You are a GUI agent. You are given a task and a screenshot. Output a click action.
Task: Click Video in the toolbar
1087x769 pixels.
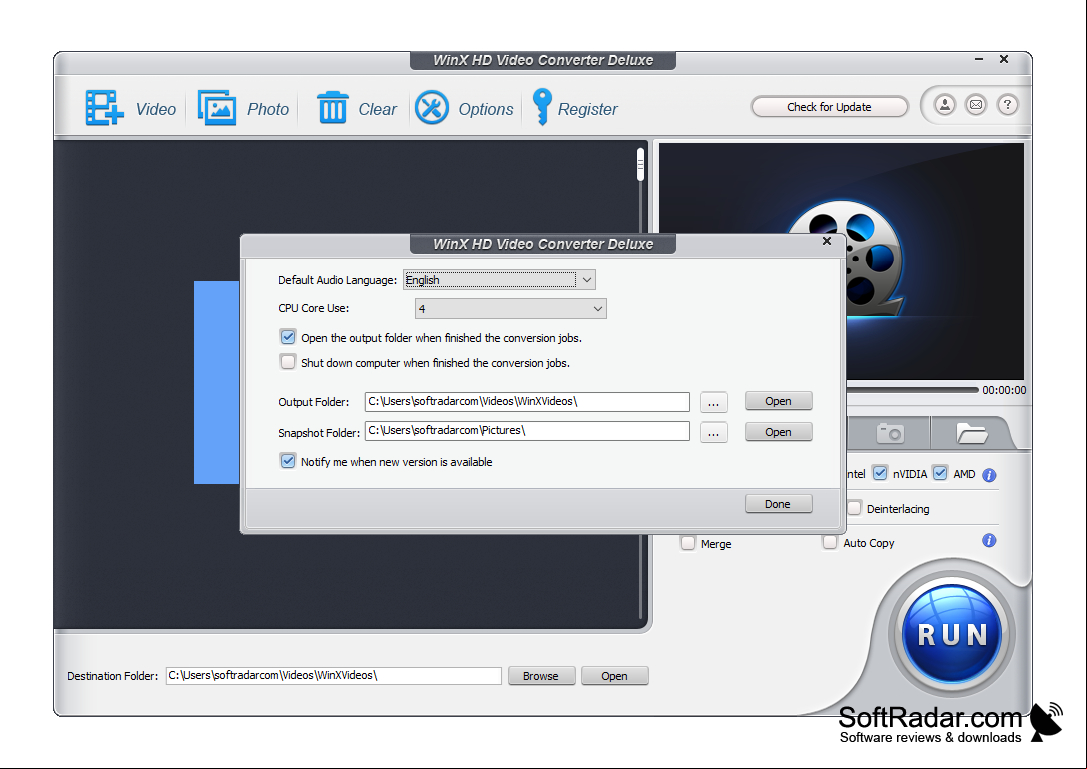pyautogui.click(x=155, y=109)
